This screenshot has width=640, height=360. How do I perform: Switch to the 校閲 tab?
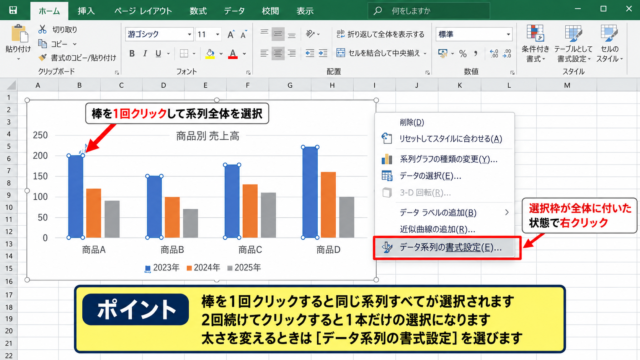[x=270, y=11]
